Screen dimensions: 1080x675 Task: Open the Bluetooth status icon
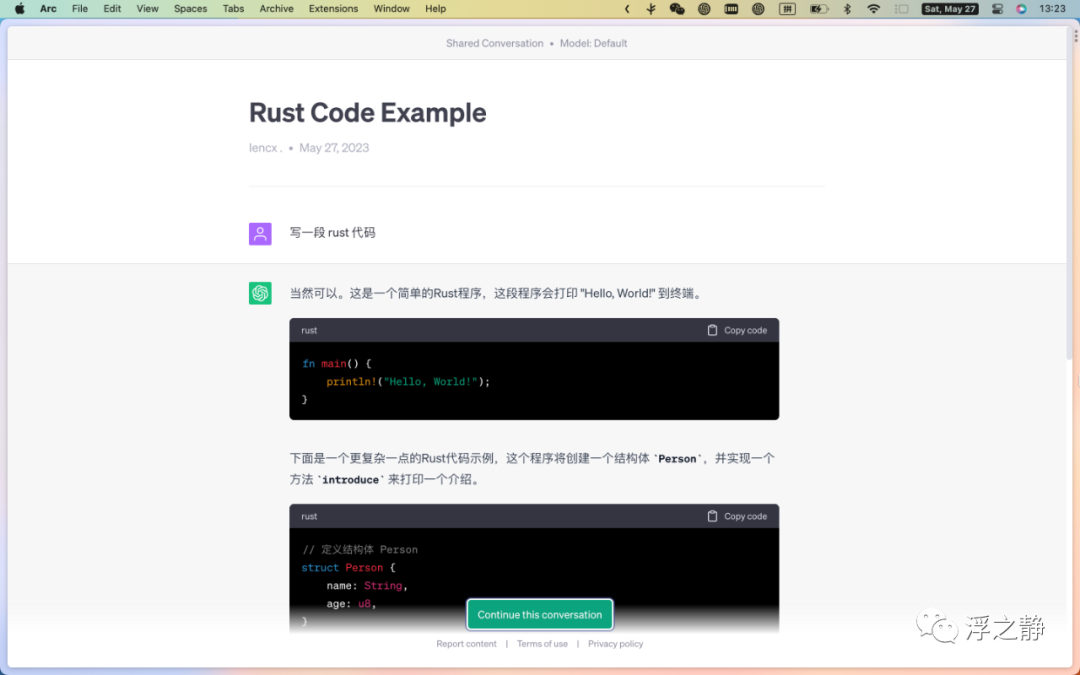847,9
